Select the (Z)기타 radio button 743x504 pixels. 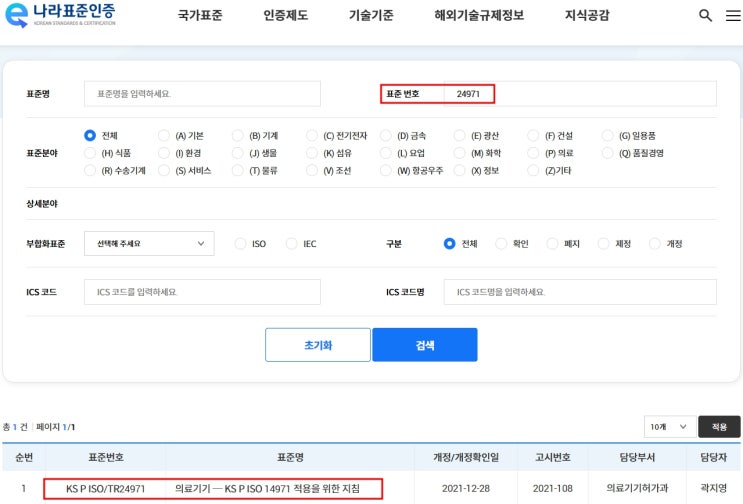pos(534,171)
